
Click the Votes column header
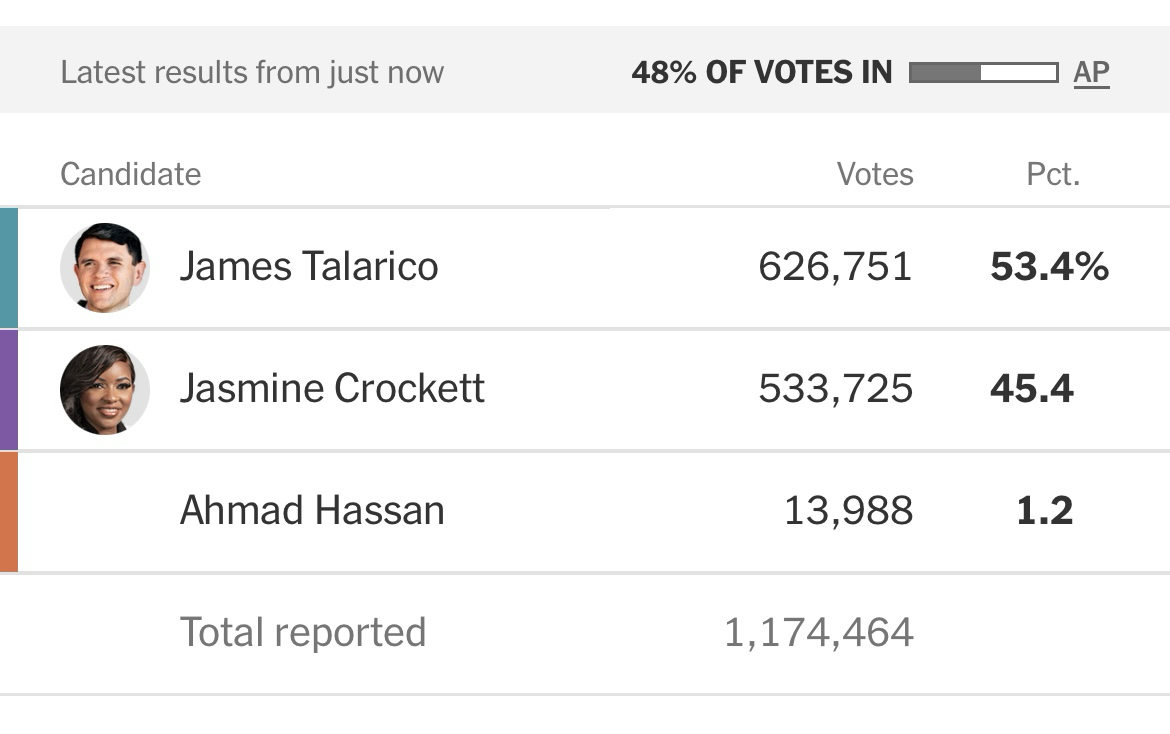tap(875, 174)
